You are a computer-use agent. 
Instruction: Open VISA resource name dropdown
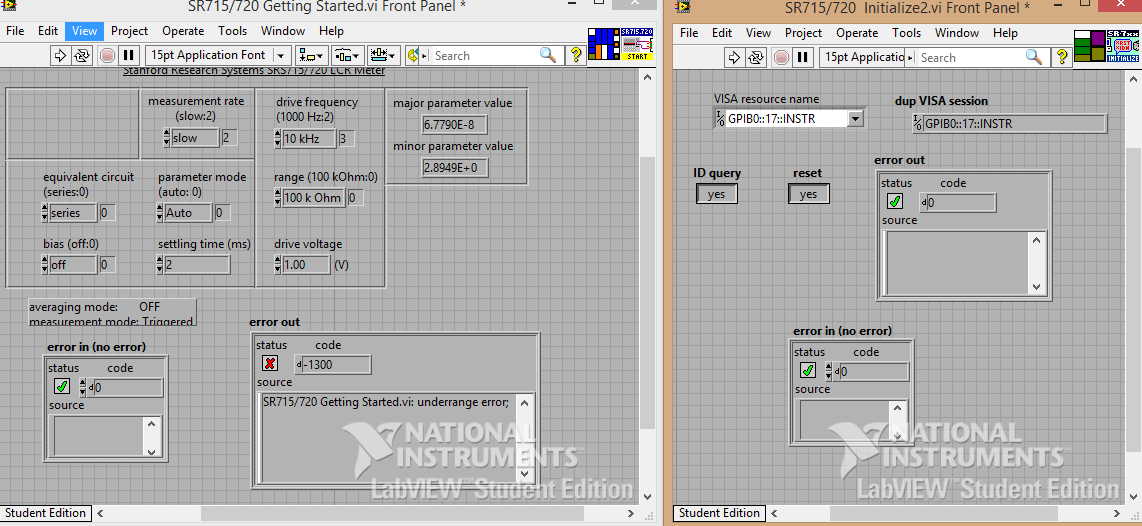pyautogui.click(x=856, y=118)
